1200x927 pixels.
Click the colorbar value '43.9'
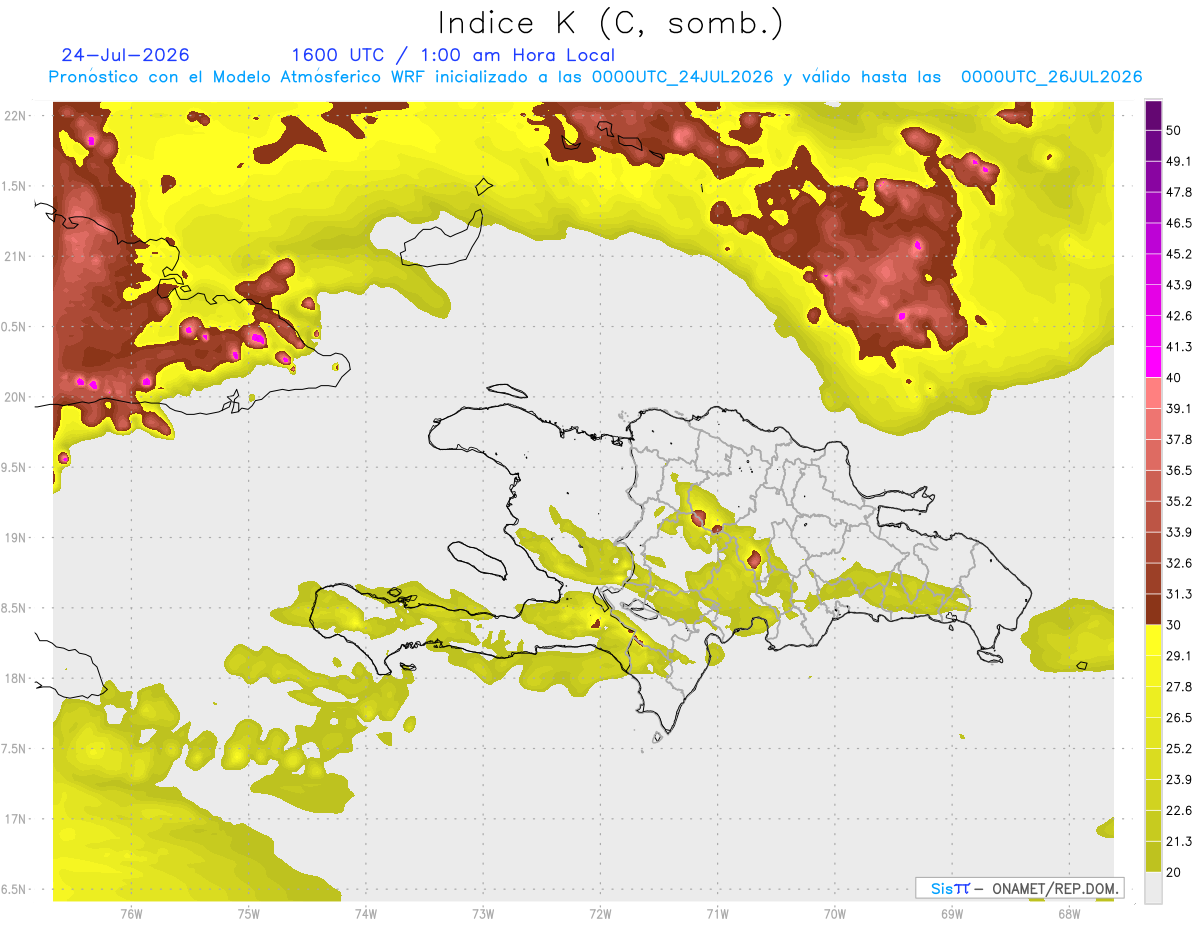pyautogui.click(x=1179, y=285)
